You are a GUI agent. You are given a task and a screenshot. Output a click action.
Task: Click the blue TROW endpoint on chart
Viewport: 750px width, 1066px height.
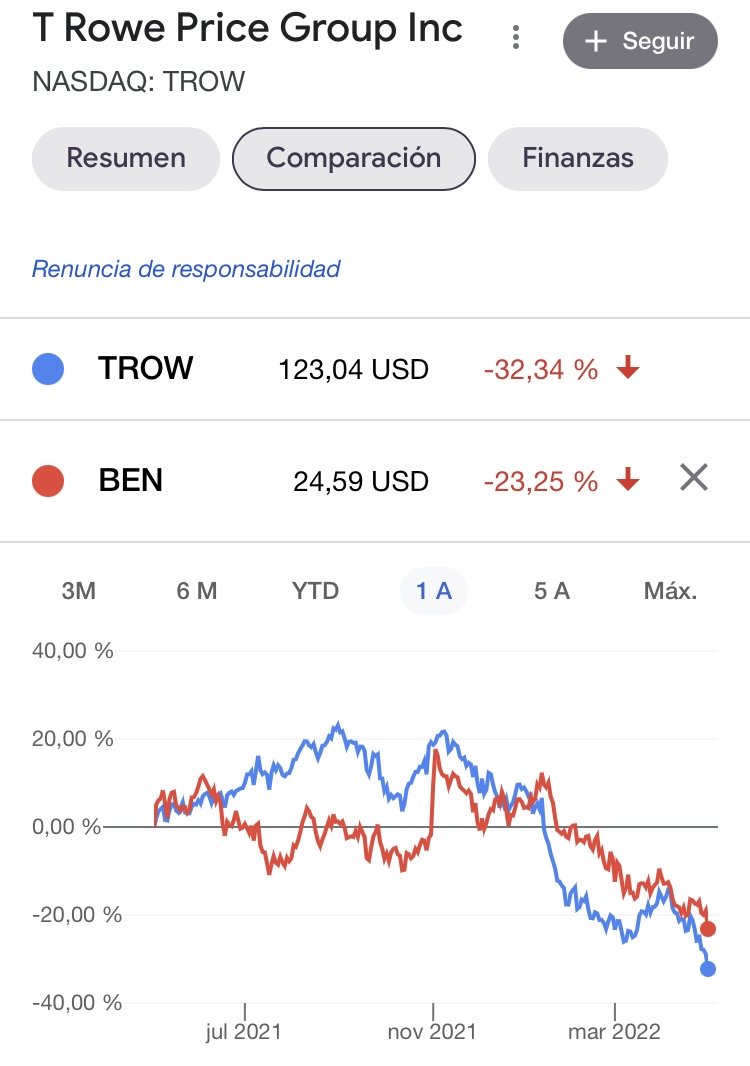pos(708,968)
